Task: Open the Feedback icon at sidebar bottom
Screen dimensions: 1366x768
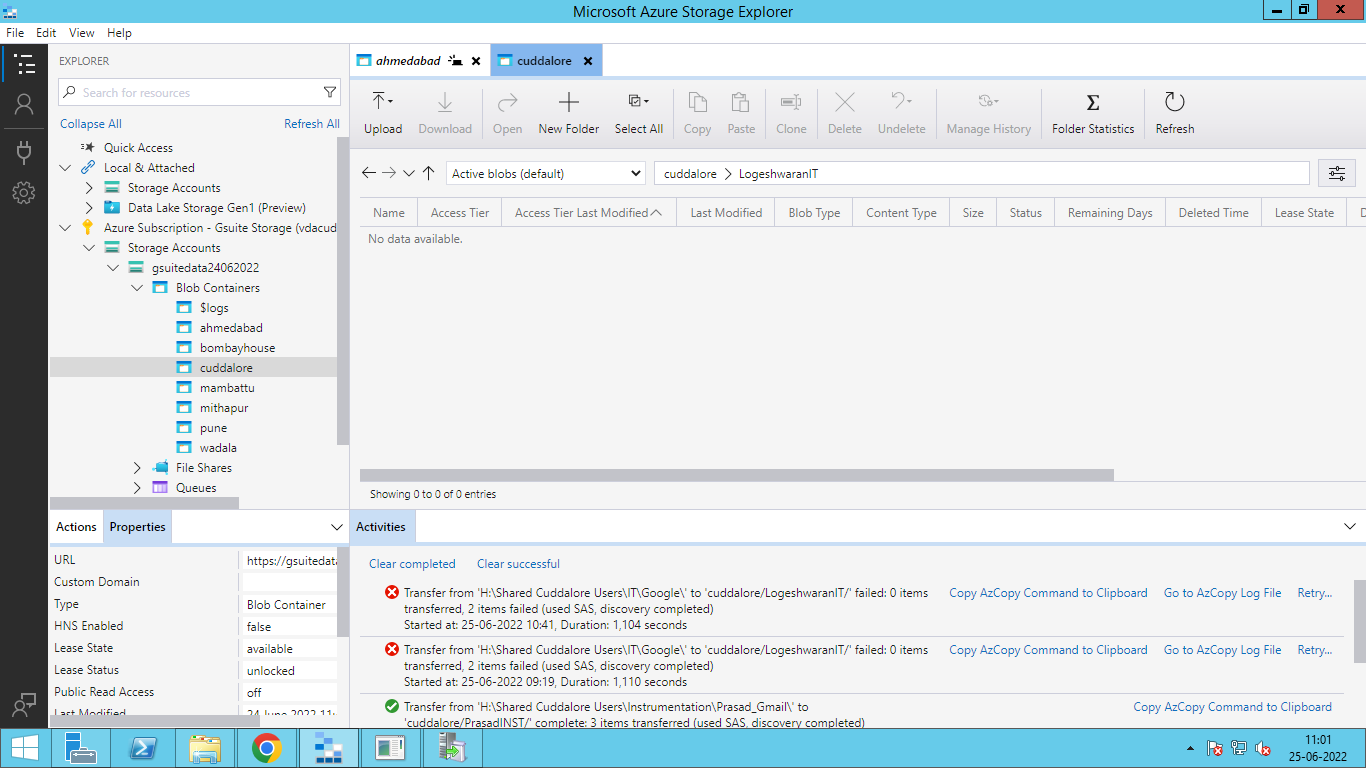Action: 24,705
